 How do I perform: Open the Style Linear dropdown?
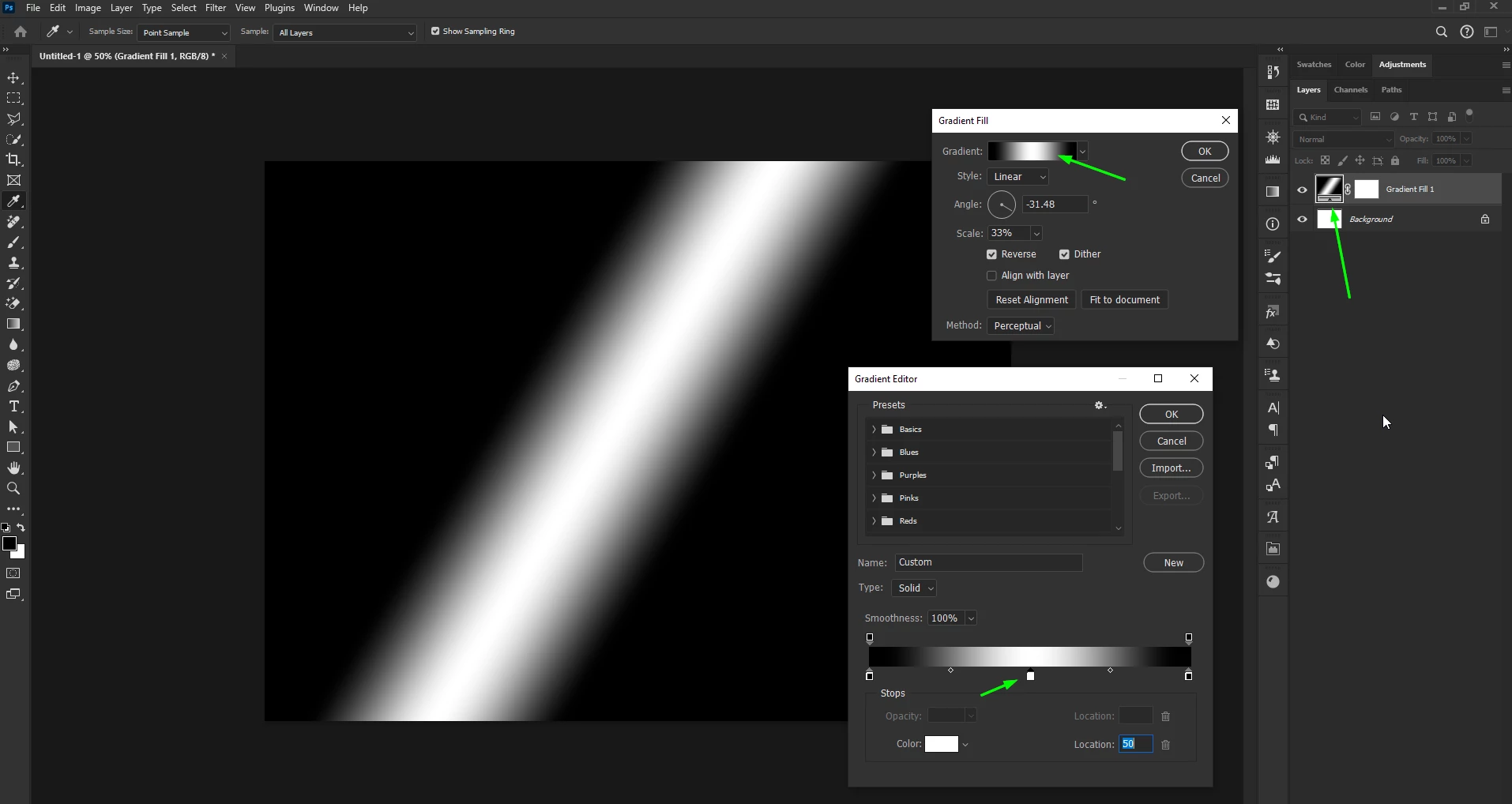point(1018,177)
